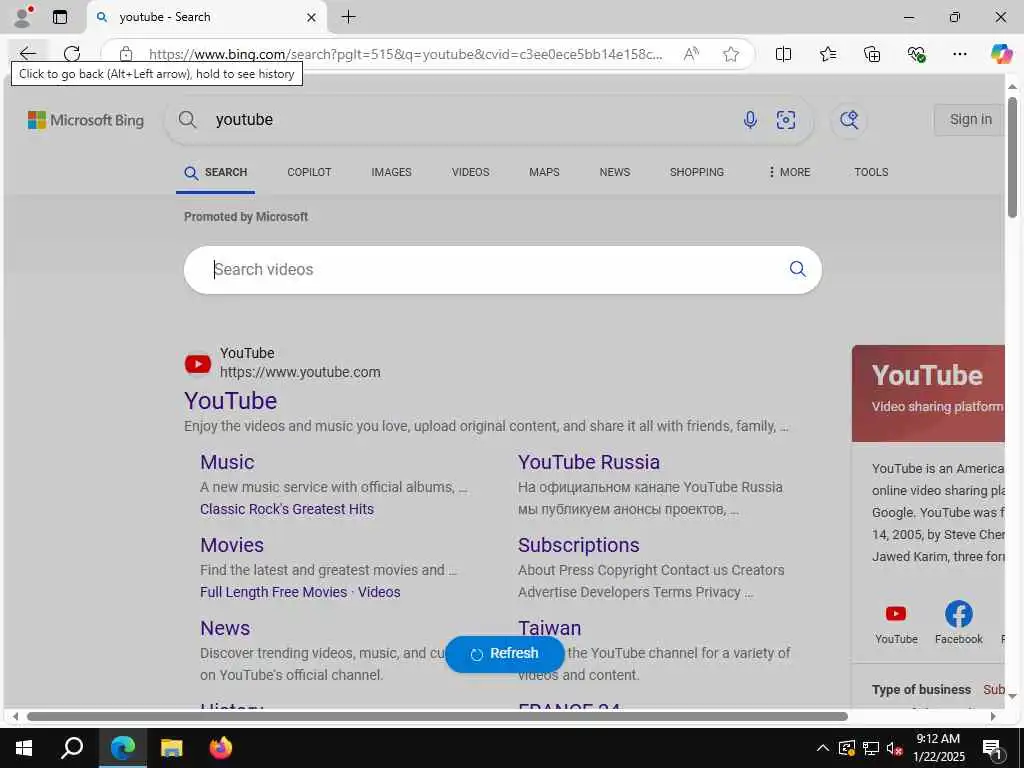The width and height of the screenshot is (1024, 768).
Task: Open Edge Settings and more ellipsis
Action: coord(959,54)
